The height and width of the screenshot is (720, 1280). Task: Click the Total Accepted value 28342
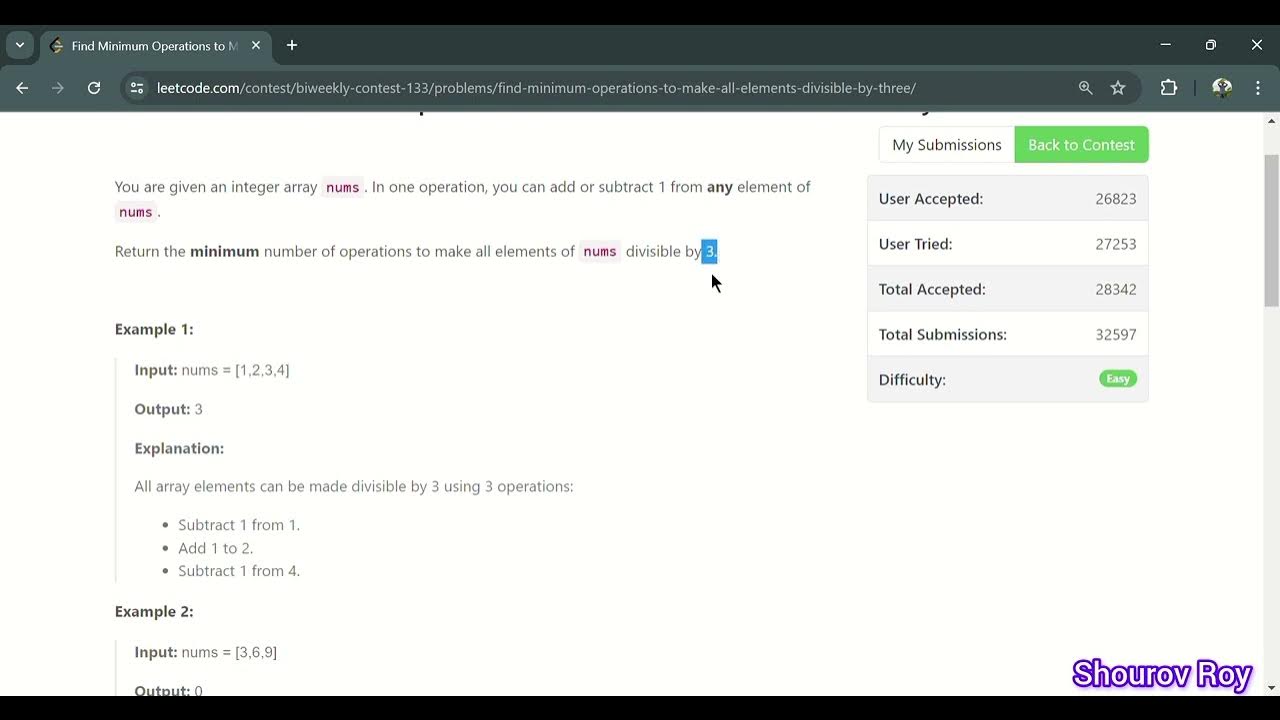click(x=1115, y=289)
